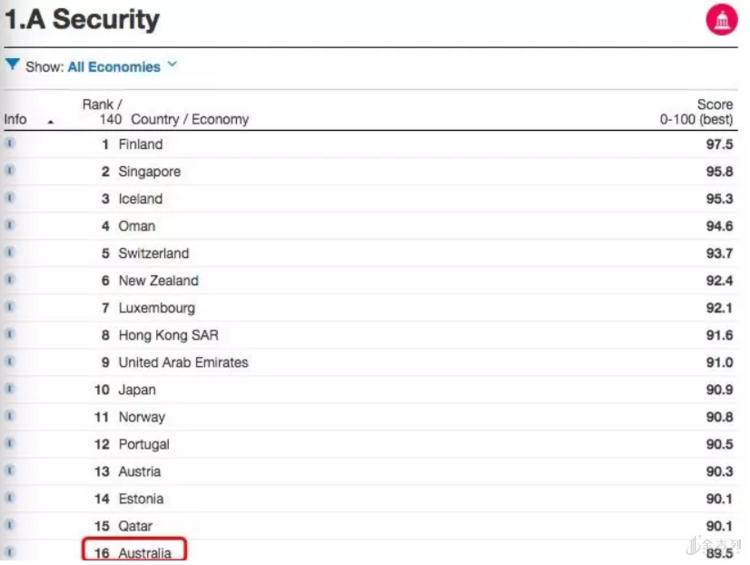Select the Luxembourg row
This screenshot has height=565, width=750.
157,308
